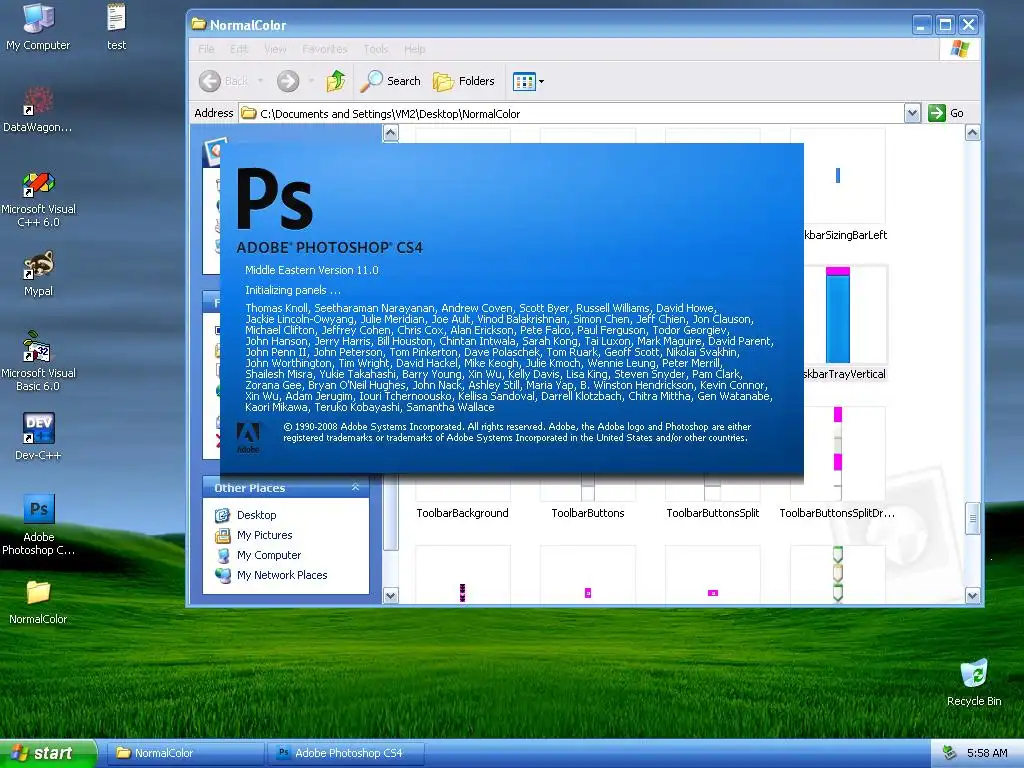The image size is (1024, 768).
Task: Select the ToolbarButtons file
Action: [588, 513]
